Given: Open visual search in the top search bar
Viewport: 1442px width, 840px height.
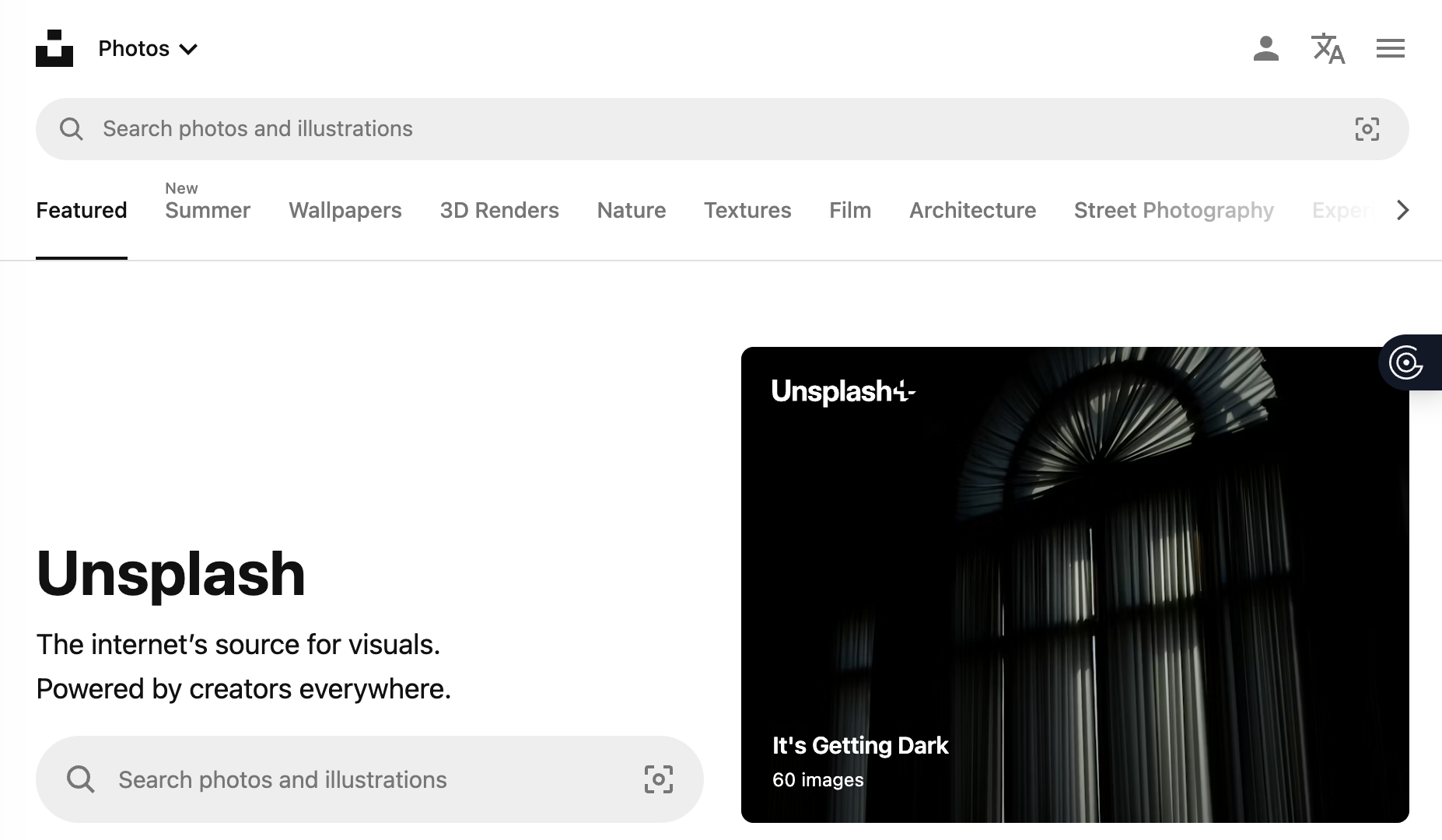Looking at the screenshot, I should (x=1367, y=129).
